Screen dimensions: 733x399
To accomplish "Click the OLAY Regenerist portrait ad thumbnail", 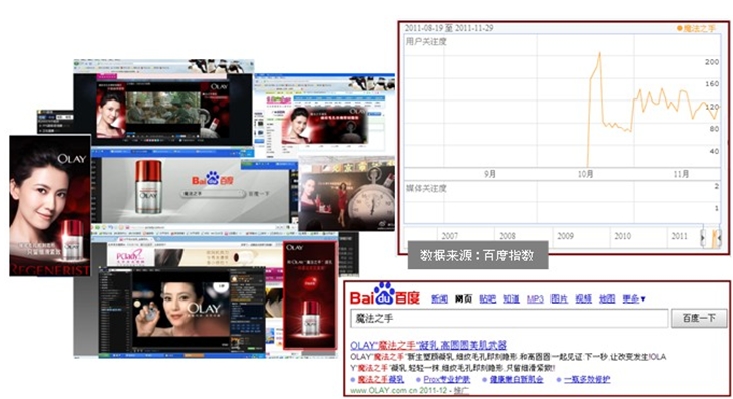I will [50, 206].
